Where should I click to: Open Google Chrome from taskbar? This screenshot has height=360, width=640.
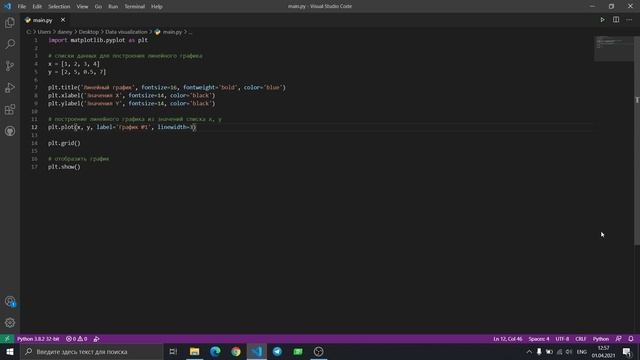pyautogui.click(x=236, y=351)
